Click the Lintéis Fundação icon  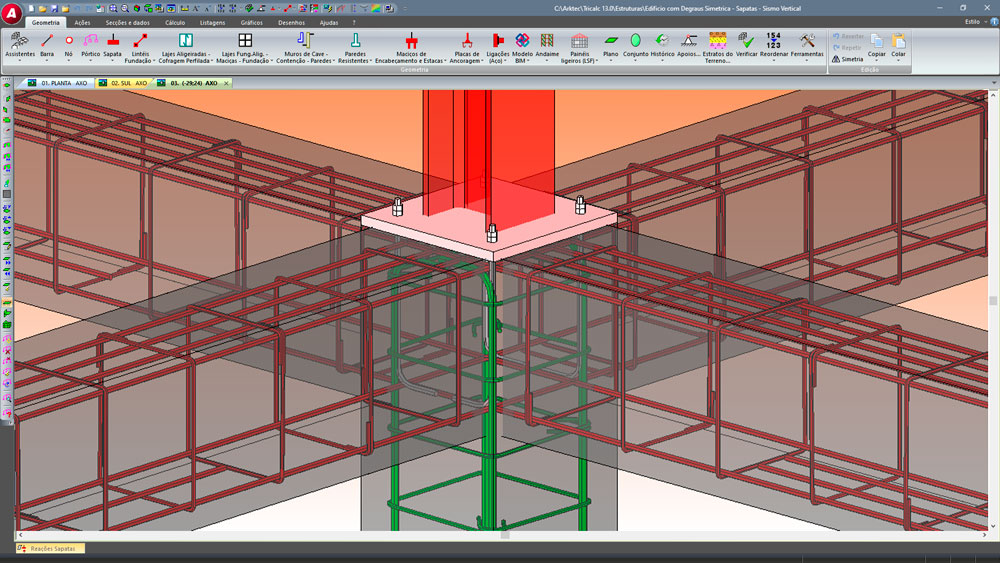pos(140,41)
